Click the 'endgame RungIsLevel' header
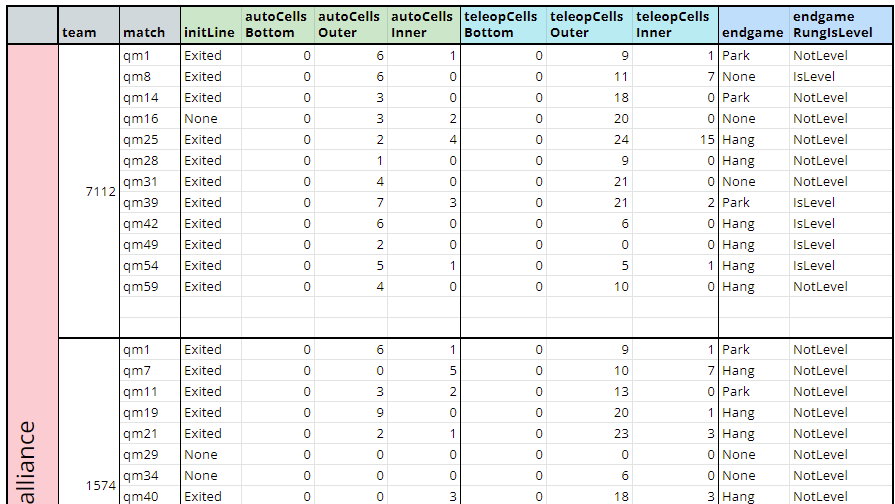 [x=841, y=26]
